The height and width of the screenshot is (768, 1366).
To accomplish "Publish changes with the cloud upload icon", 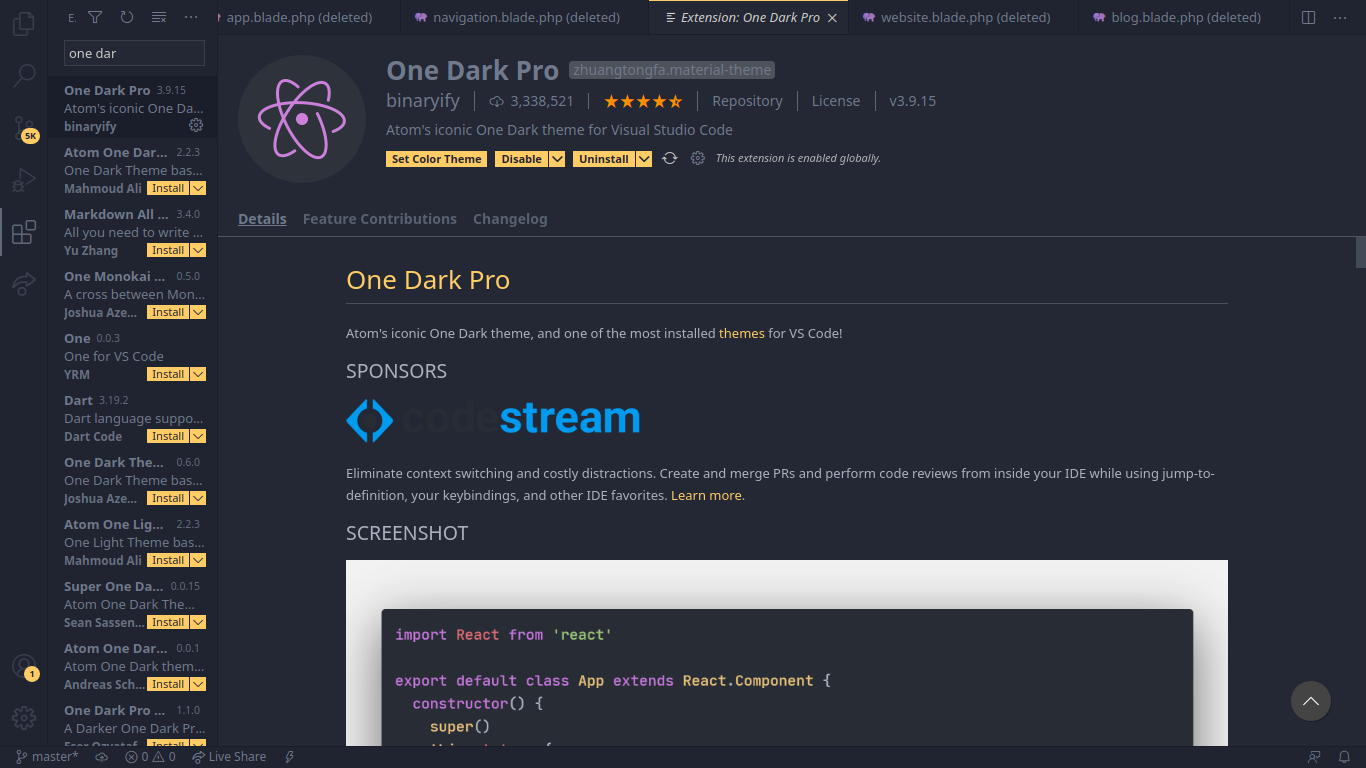I will coord(102,757).
